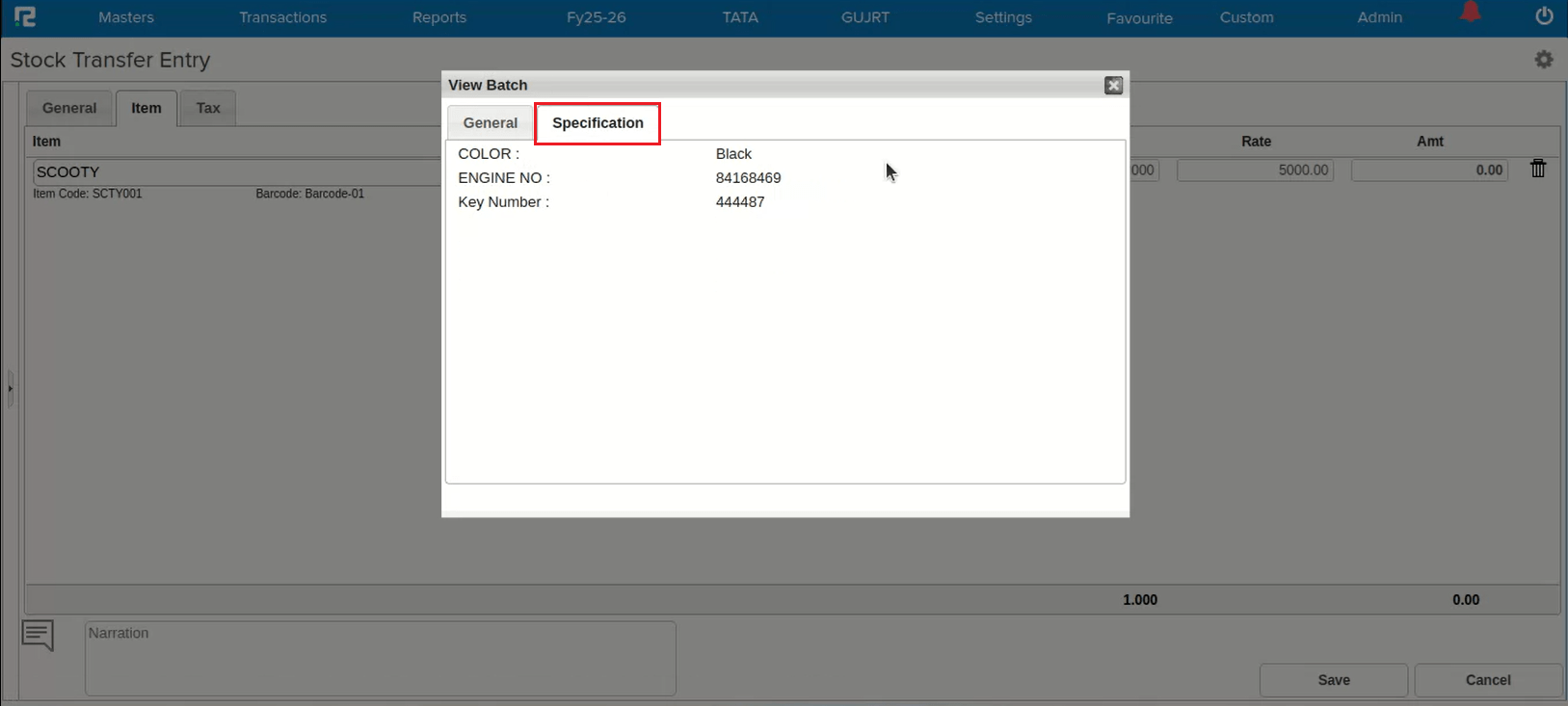The height and width of the screenshot is (706, 1568).
Task: Switch to General tab in View Batch
Action: click(x=491, y=123)
